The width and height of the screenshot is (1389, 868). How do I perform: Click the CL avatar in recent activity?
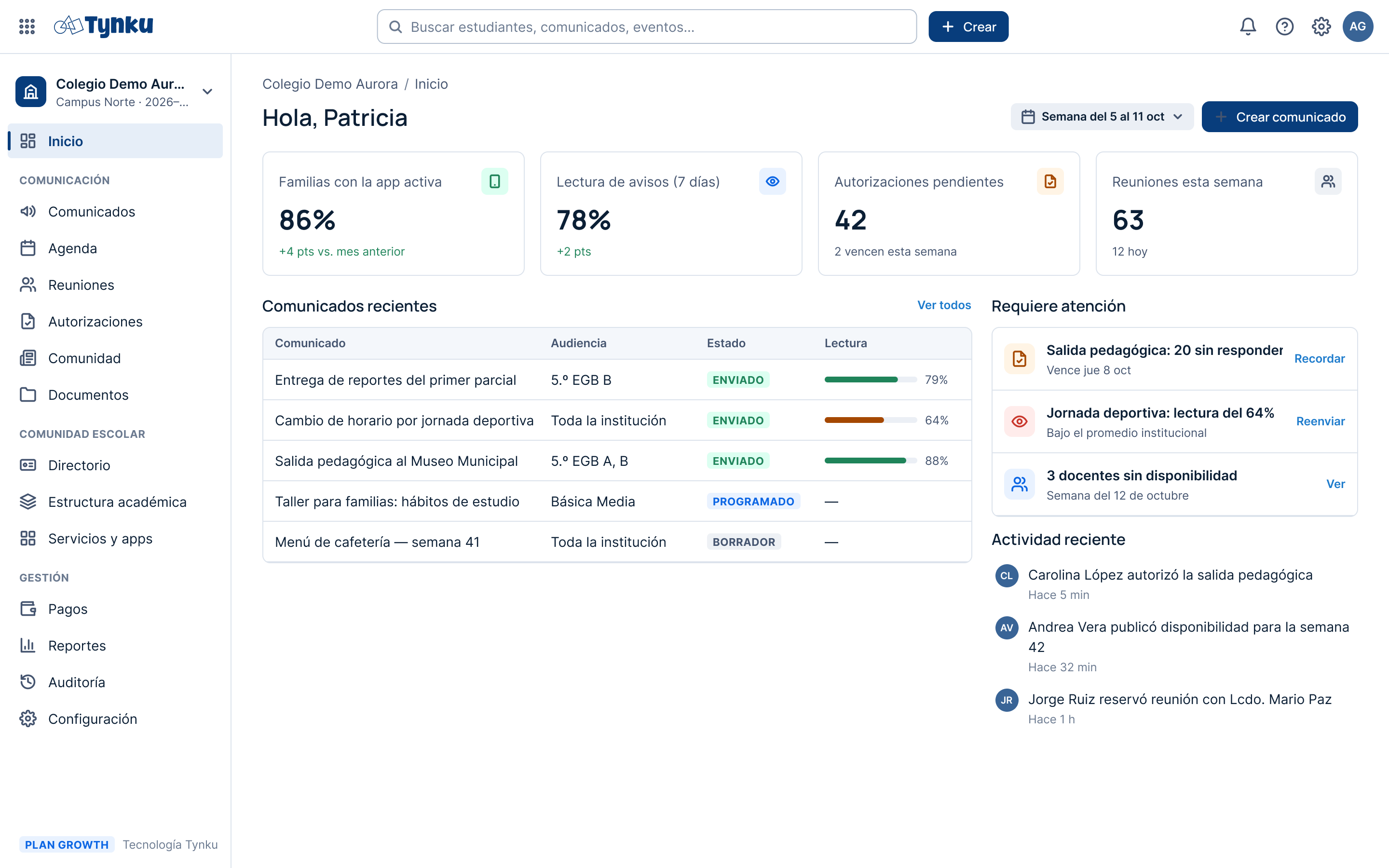point(1007,576)
